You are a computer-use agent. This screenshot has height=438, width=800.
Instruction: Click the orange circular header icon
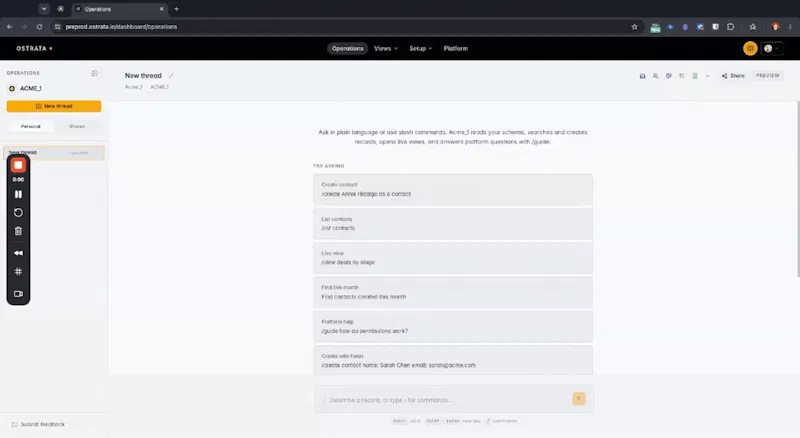(x=750, y=48)
